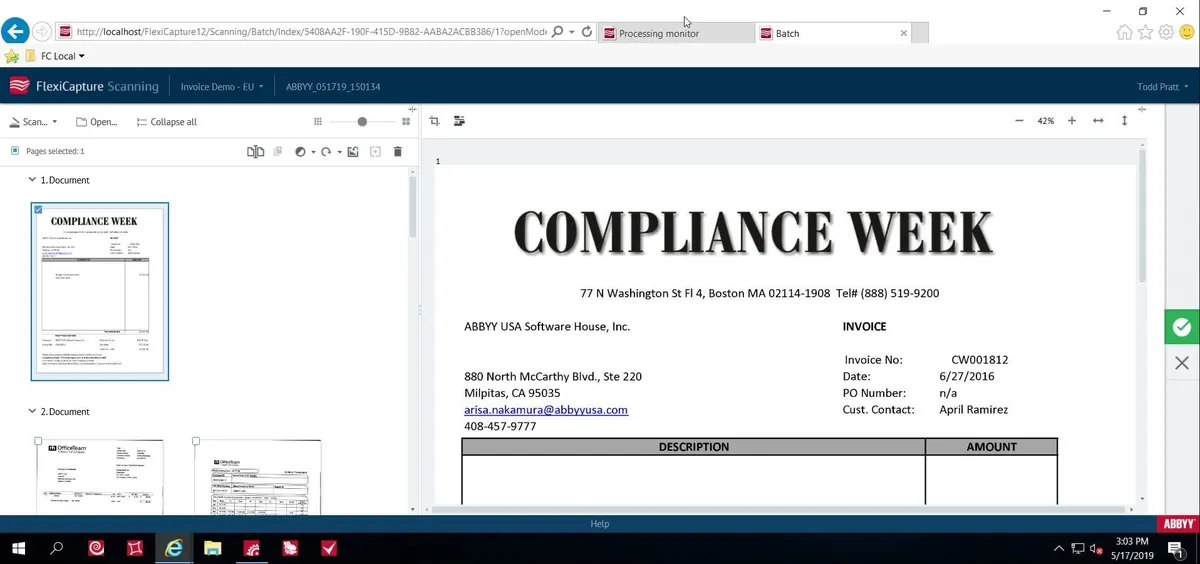Open browser settings gear icon

coord(1166,32)
